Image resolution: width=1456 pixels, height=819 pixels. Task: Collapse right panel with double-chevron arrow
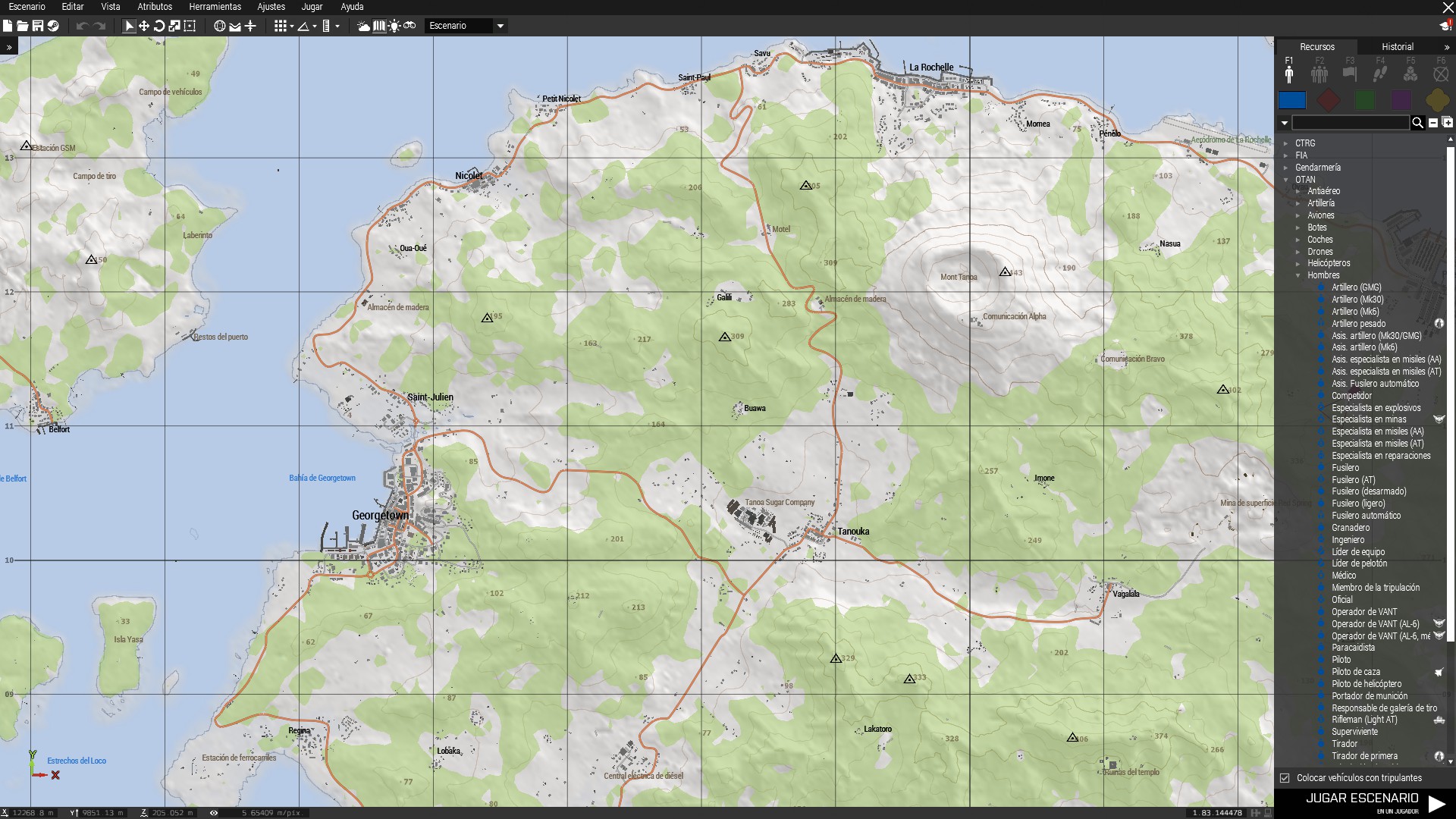tap(1447, 47)
